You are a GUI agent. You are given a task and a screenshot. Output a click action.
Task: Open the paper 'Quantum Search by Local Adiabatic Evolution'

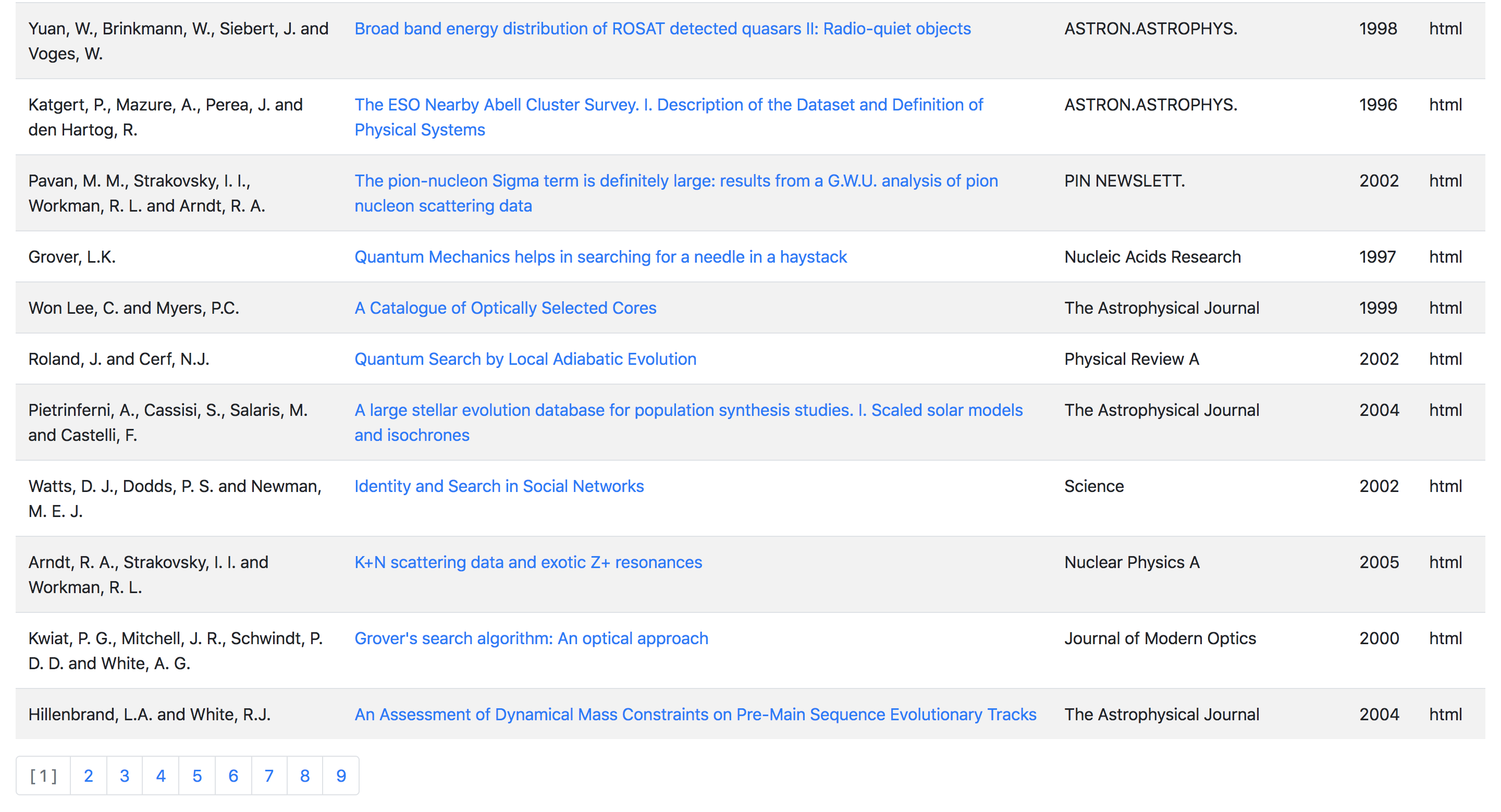[525, 359]
